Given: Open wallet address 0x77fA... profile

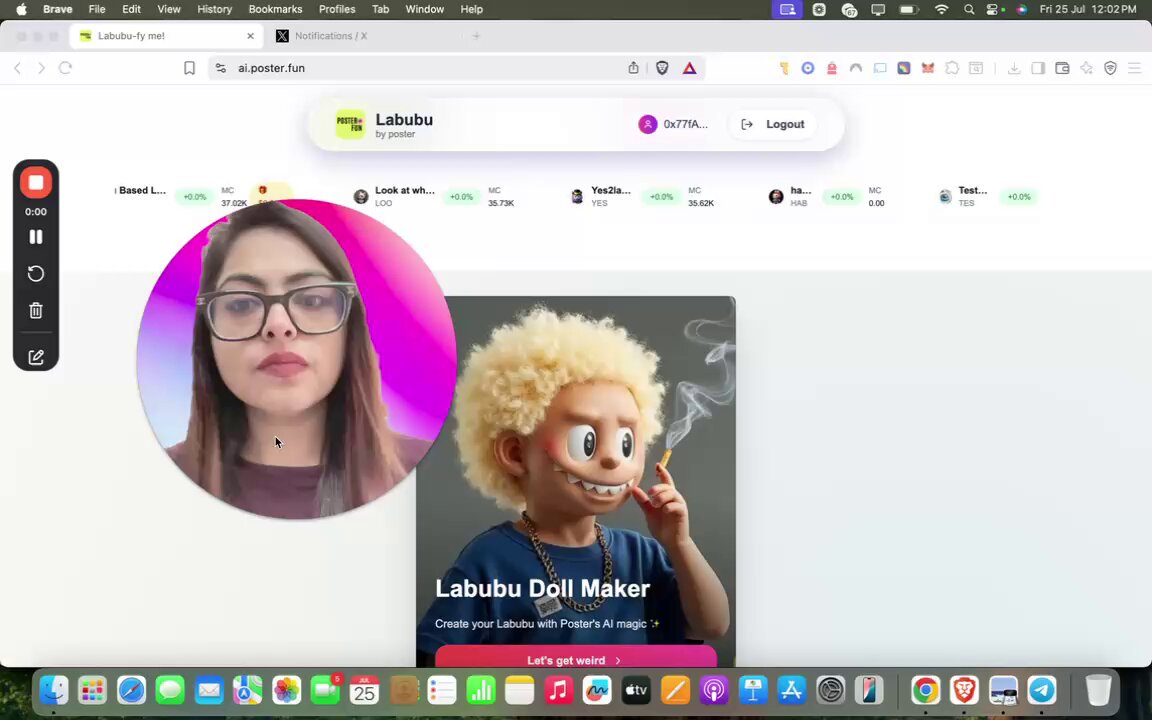Looking at the screenshot, I should [673, 124].
